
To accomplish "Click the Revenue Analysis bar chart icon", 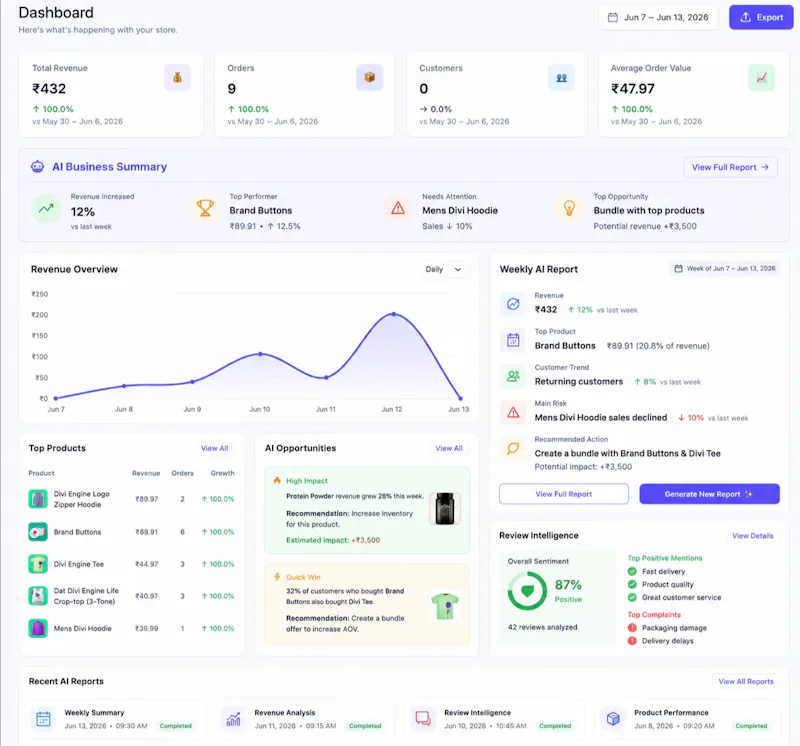I will click(x=233, y=718).
